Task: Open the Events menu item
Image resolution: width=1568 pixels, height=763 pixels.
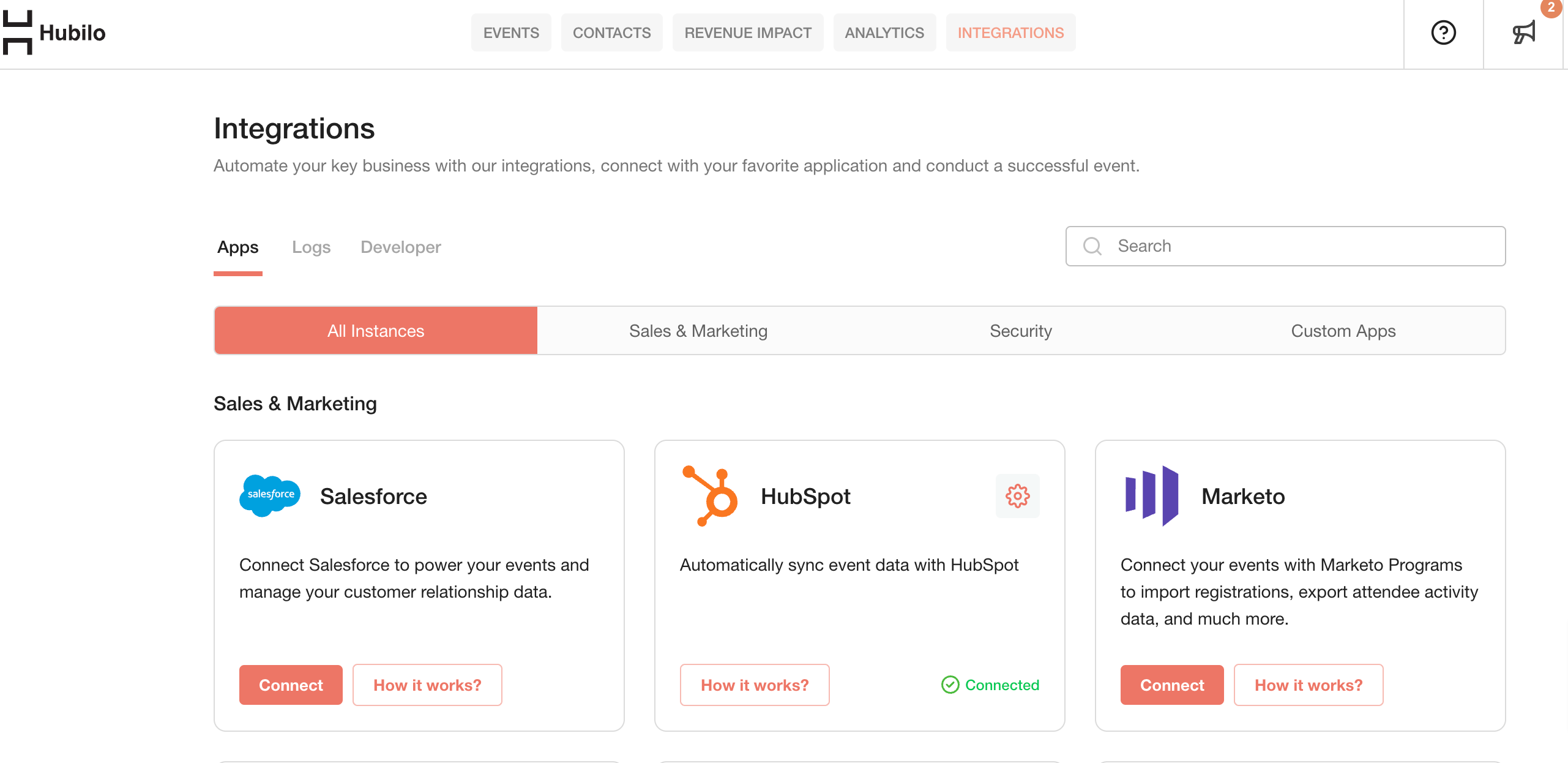Action: [x=511, y=32]
